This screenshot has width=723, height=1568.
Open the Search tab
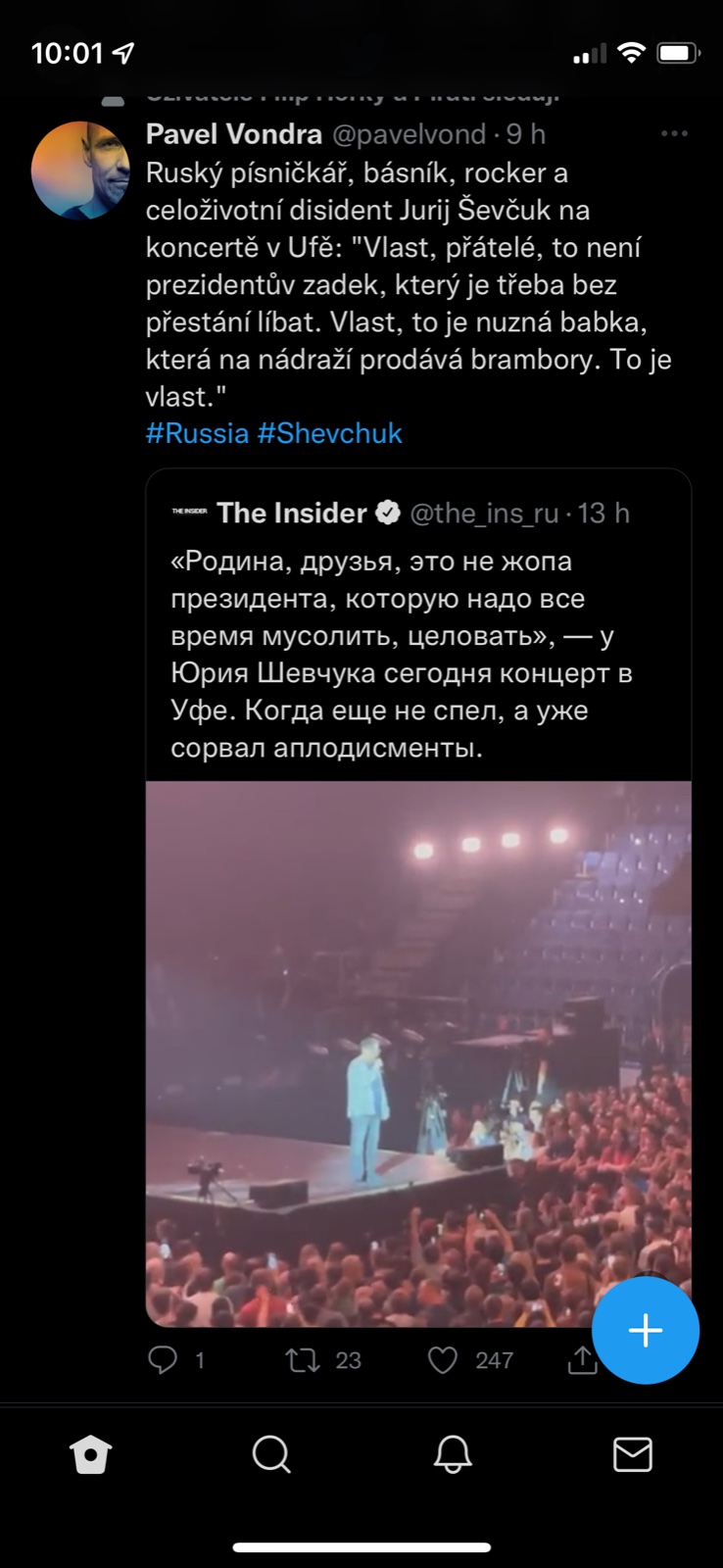click(x=271, y=1454)
